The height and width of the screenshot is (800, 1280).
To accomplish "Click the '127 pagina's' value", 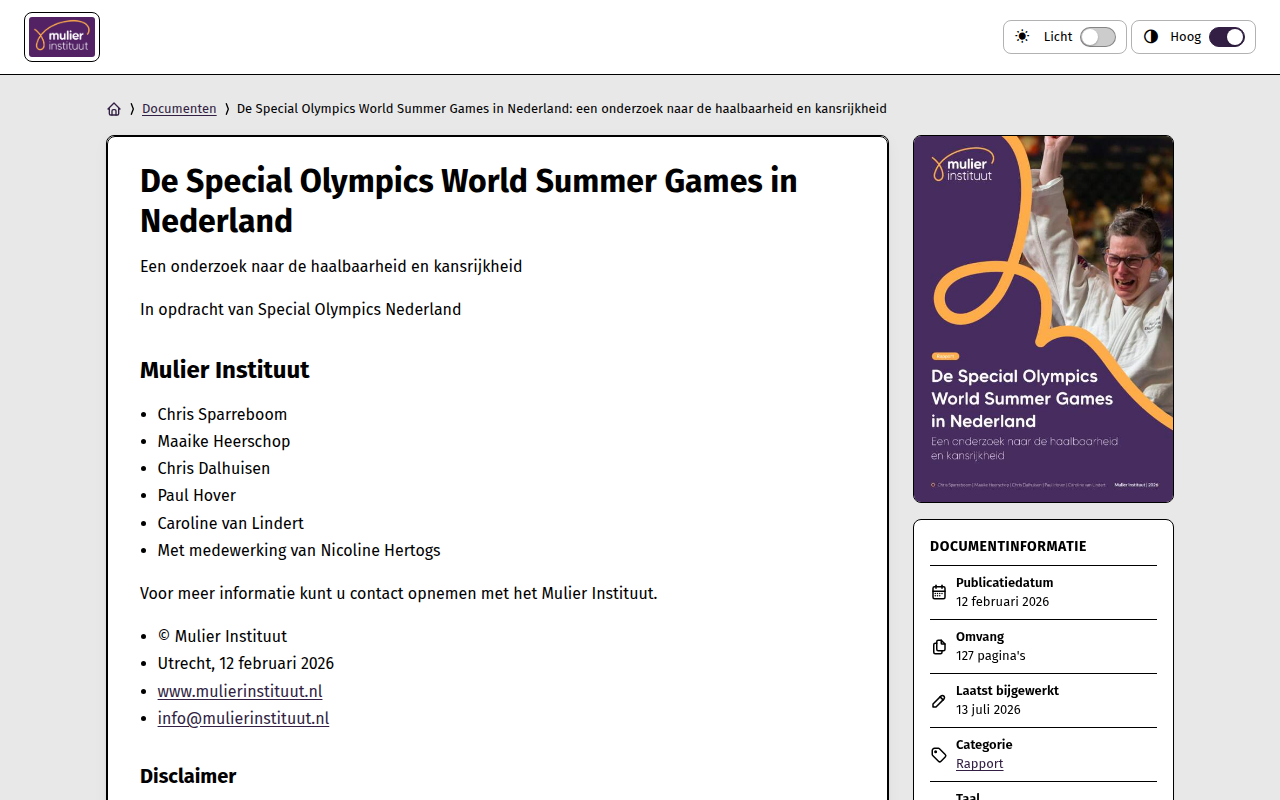I will pyautogui.click(x=991, y=656).
